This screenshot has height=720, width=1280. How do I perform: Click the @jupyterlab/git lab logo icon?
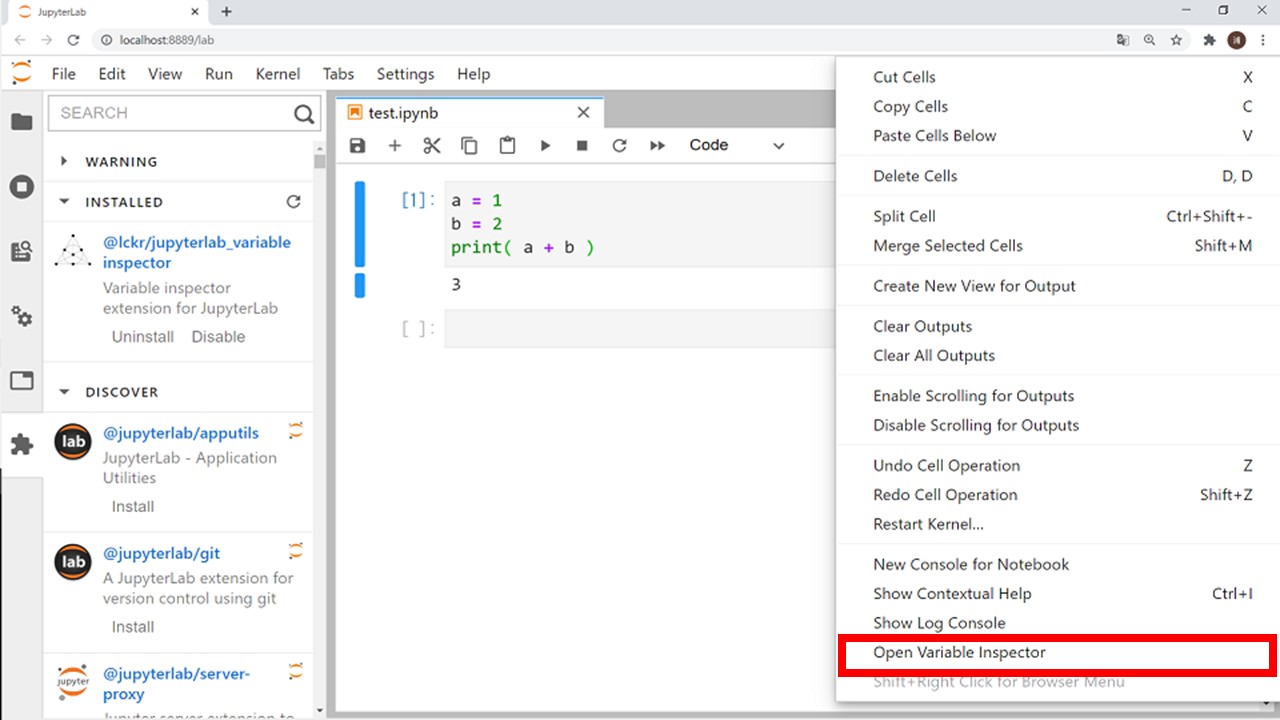(x=73, y=561)
